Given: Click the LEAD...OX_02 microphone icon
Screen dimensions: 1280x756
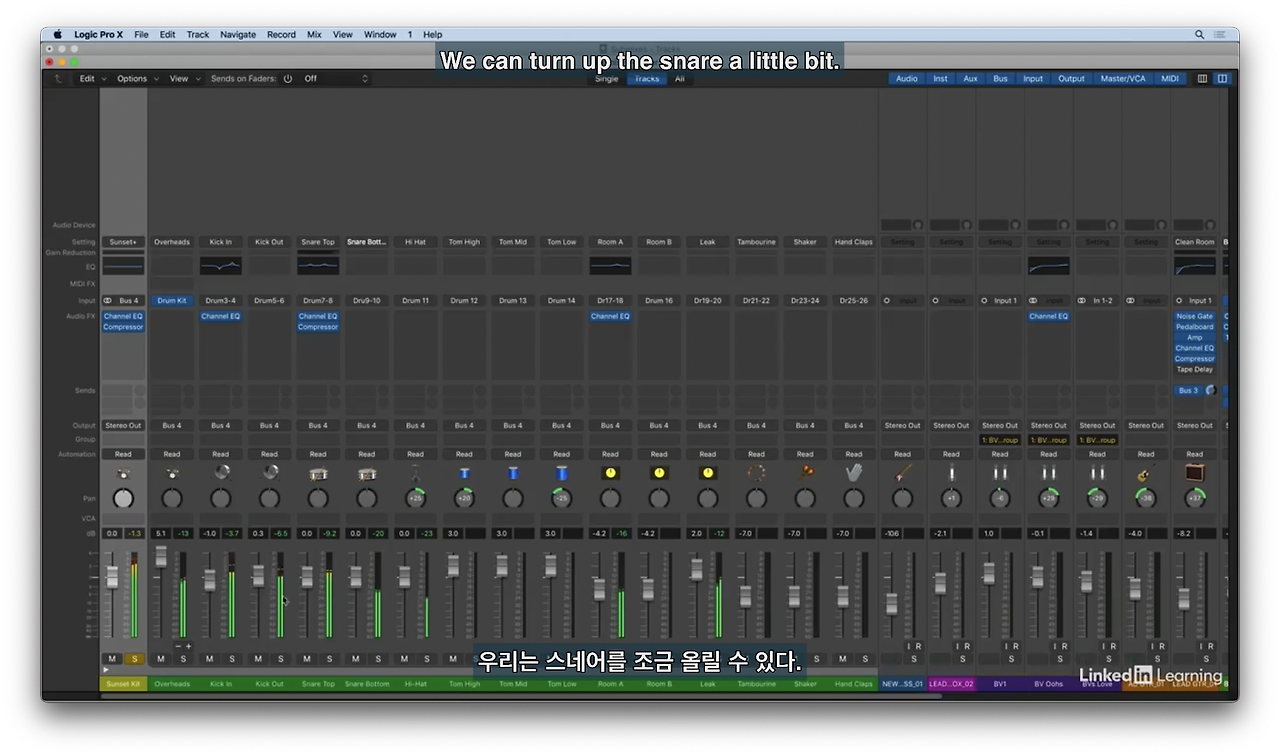Looking at the screenshot, I should (x=951, y=473).
